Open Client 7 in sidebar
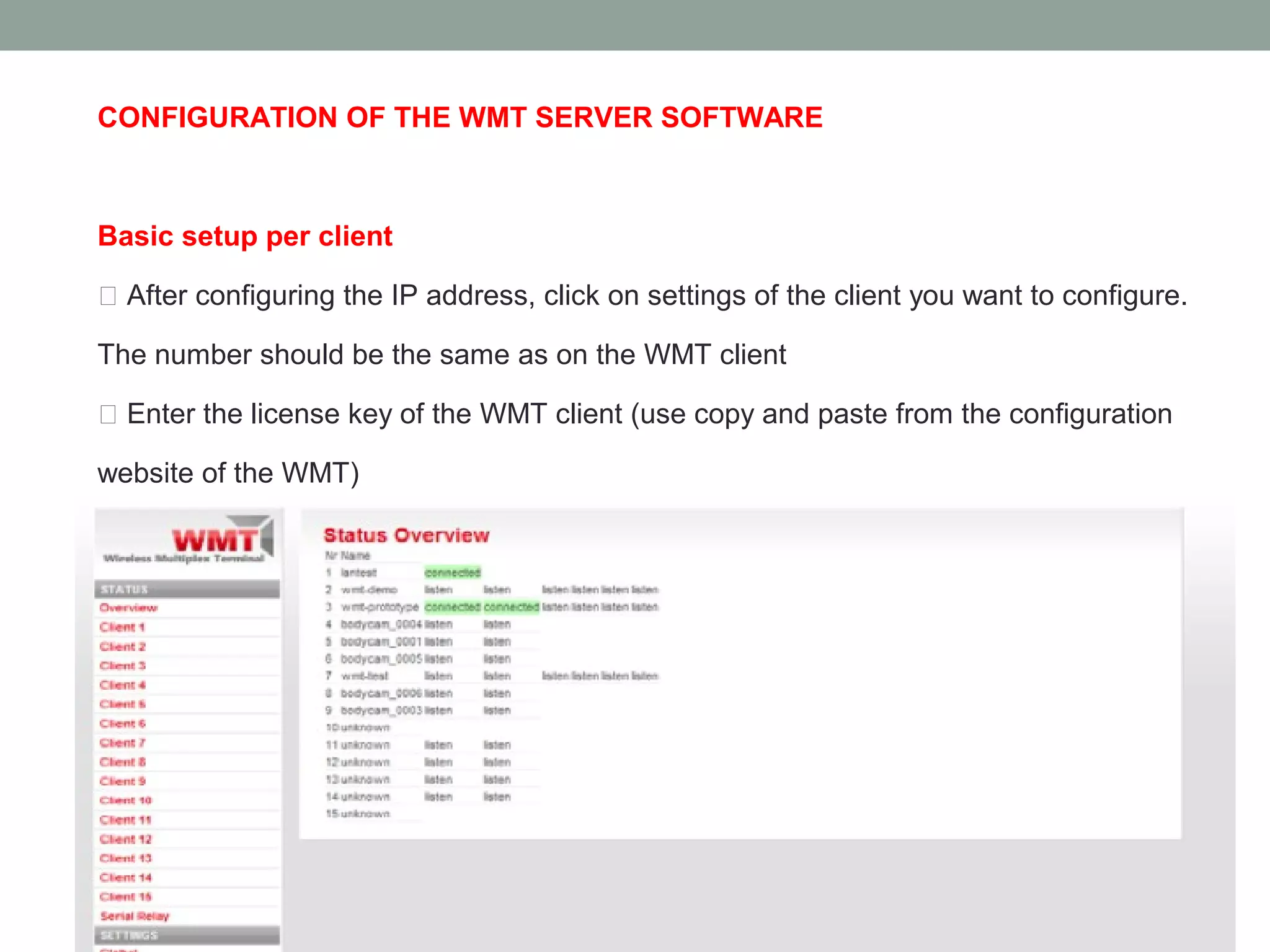The width and height of the screenshot is (1270, 952). [122, 742]
